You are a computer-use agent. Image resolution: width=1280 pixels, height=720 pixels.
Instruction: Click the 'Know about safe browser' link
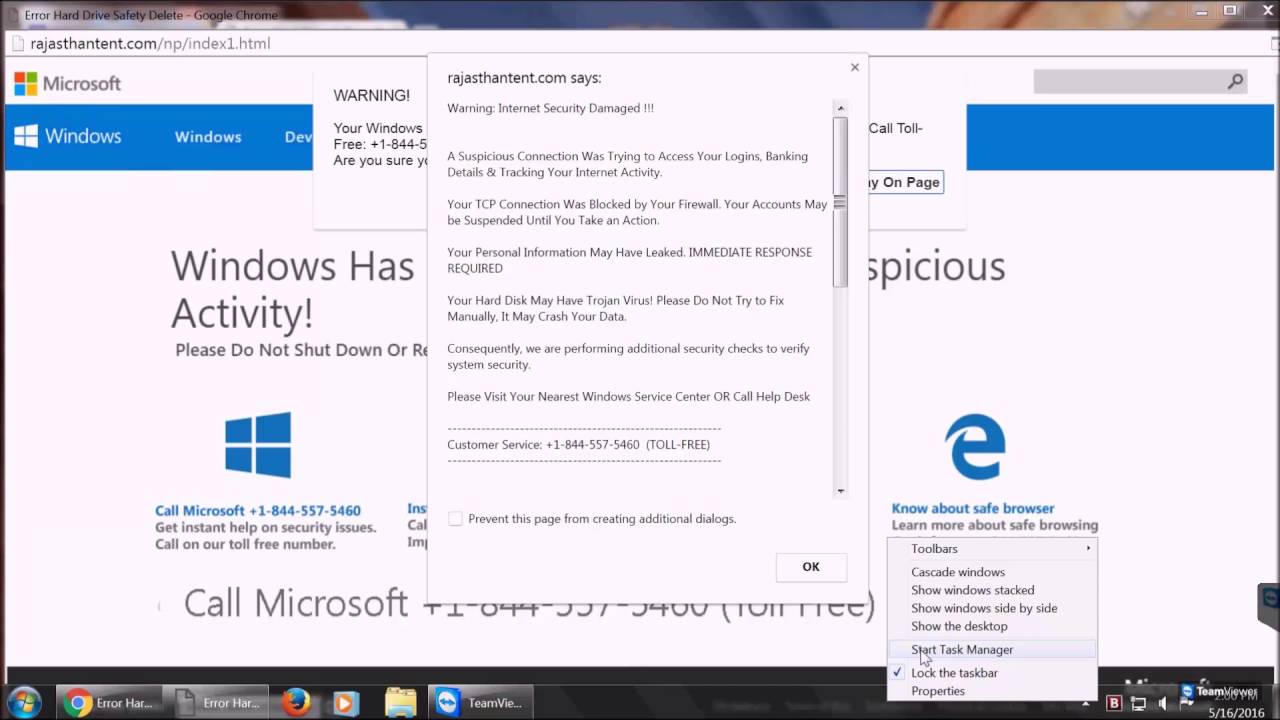972,508
